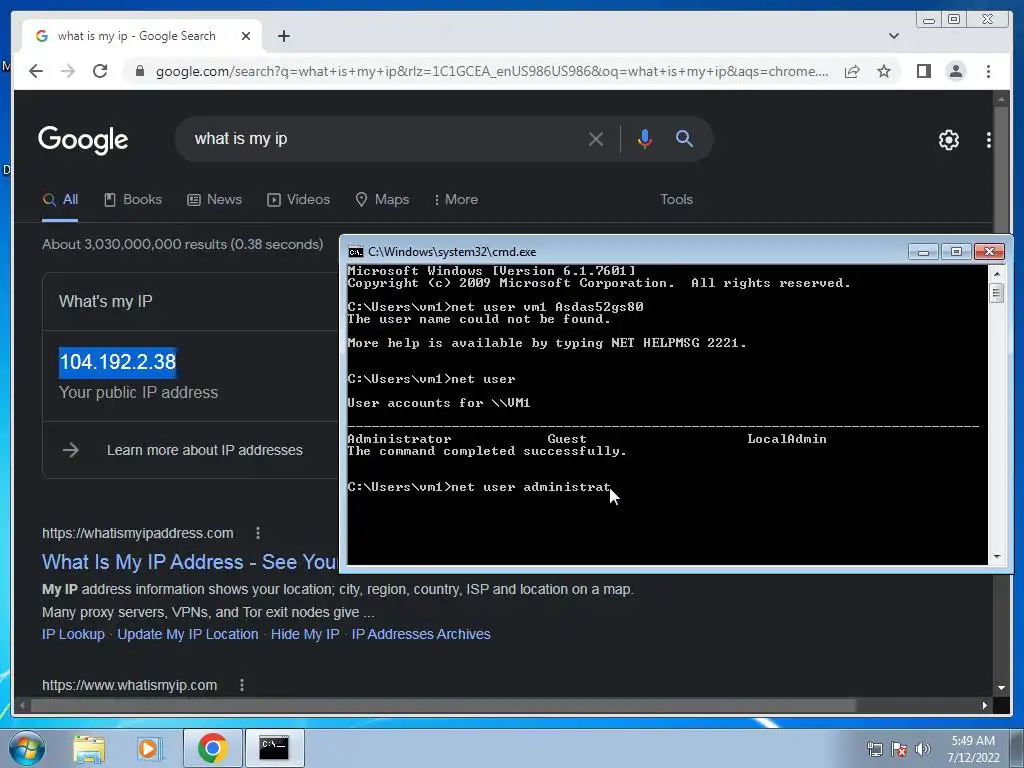Switch to Chrome via taskbar
The image size is (1024, 768).
pyautogui.click(x=212, y=748)
